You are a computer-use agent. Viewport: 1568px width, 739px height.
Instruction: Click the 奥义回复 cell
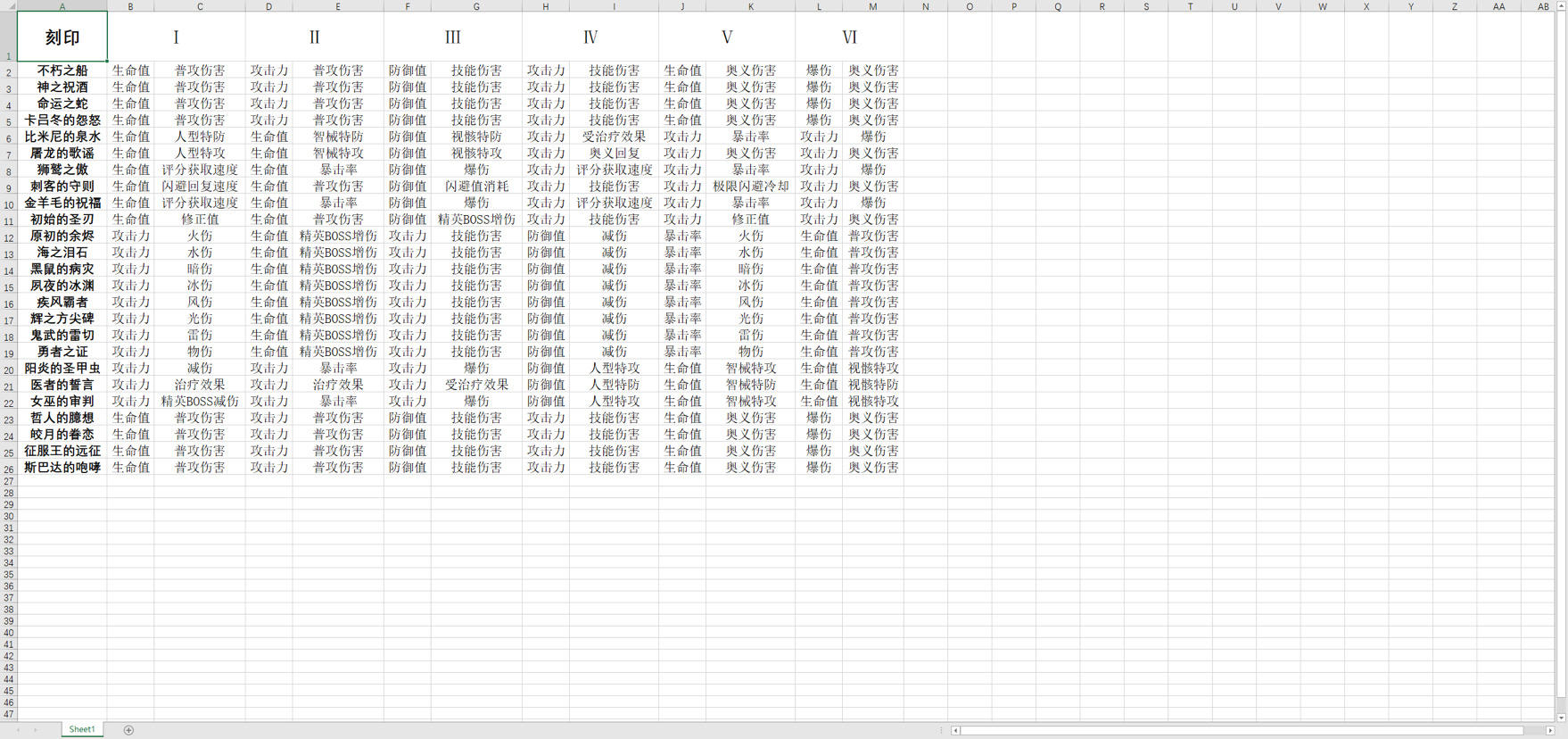[614, 153]
